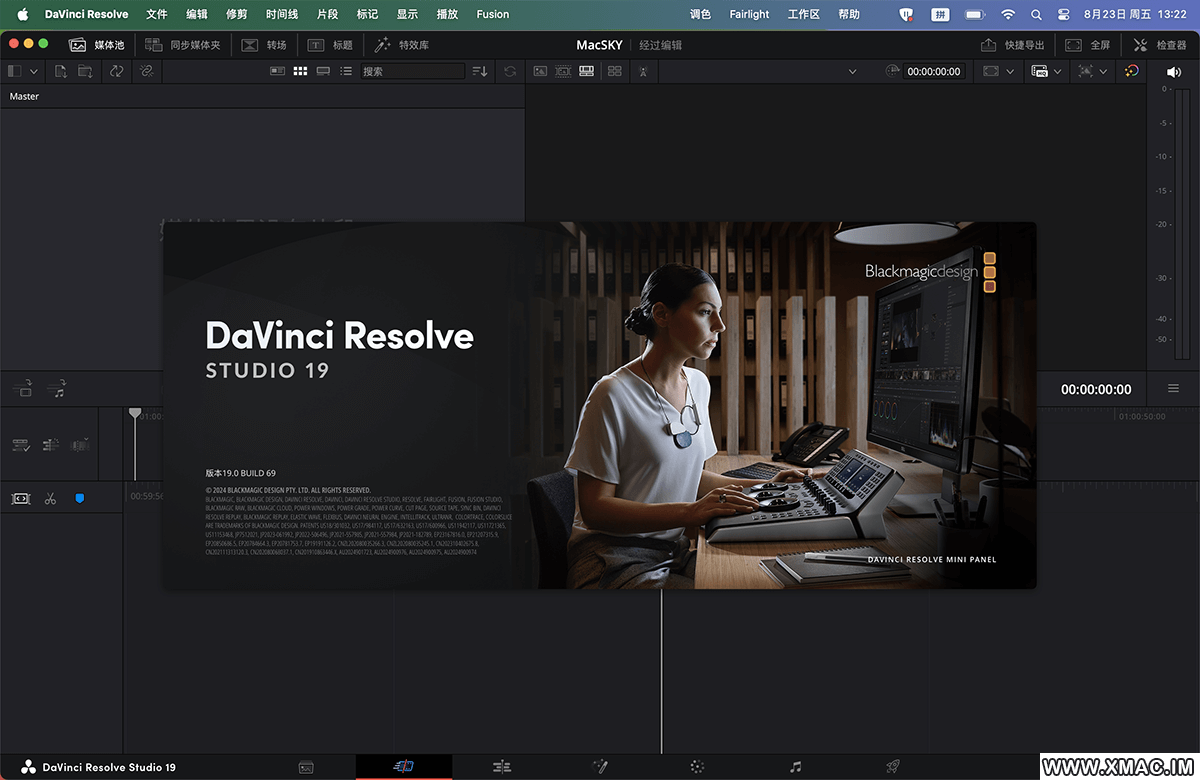
Task: Open the timeline options hamburger menu
Action: tap(1173, 389)
